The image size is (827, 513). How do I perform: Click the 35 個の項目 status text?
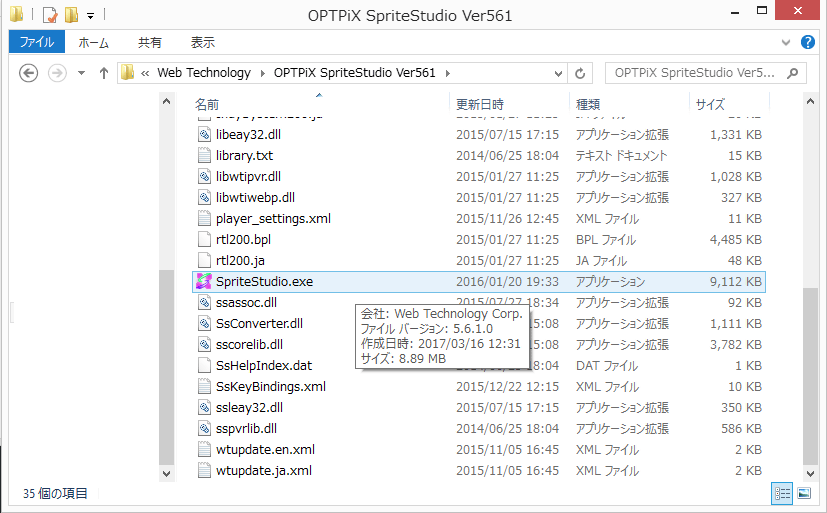click(x=55, y=493)
